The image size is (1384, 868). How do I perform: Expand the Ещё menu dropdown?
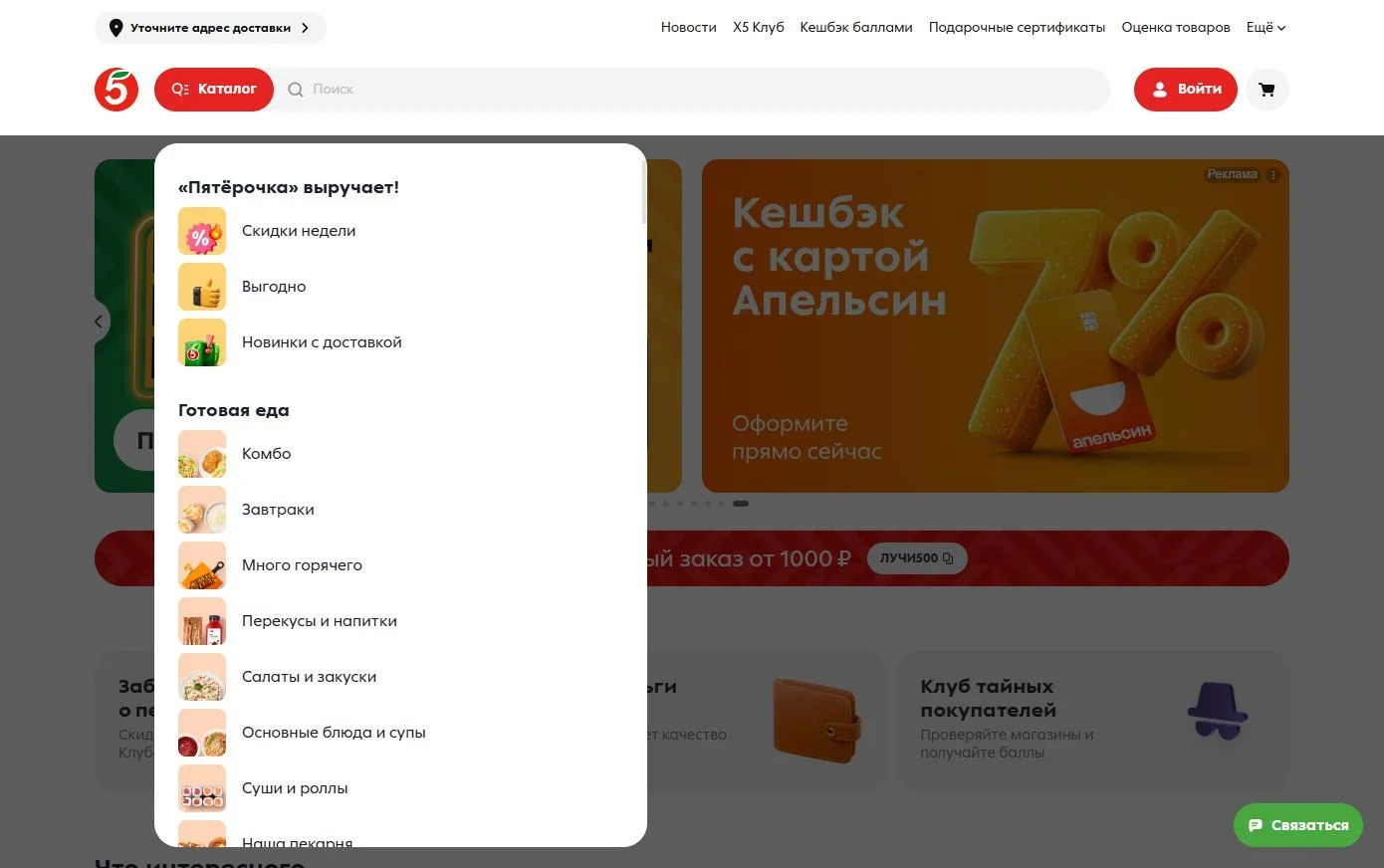click(x=1266, y=28)
